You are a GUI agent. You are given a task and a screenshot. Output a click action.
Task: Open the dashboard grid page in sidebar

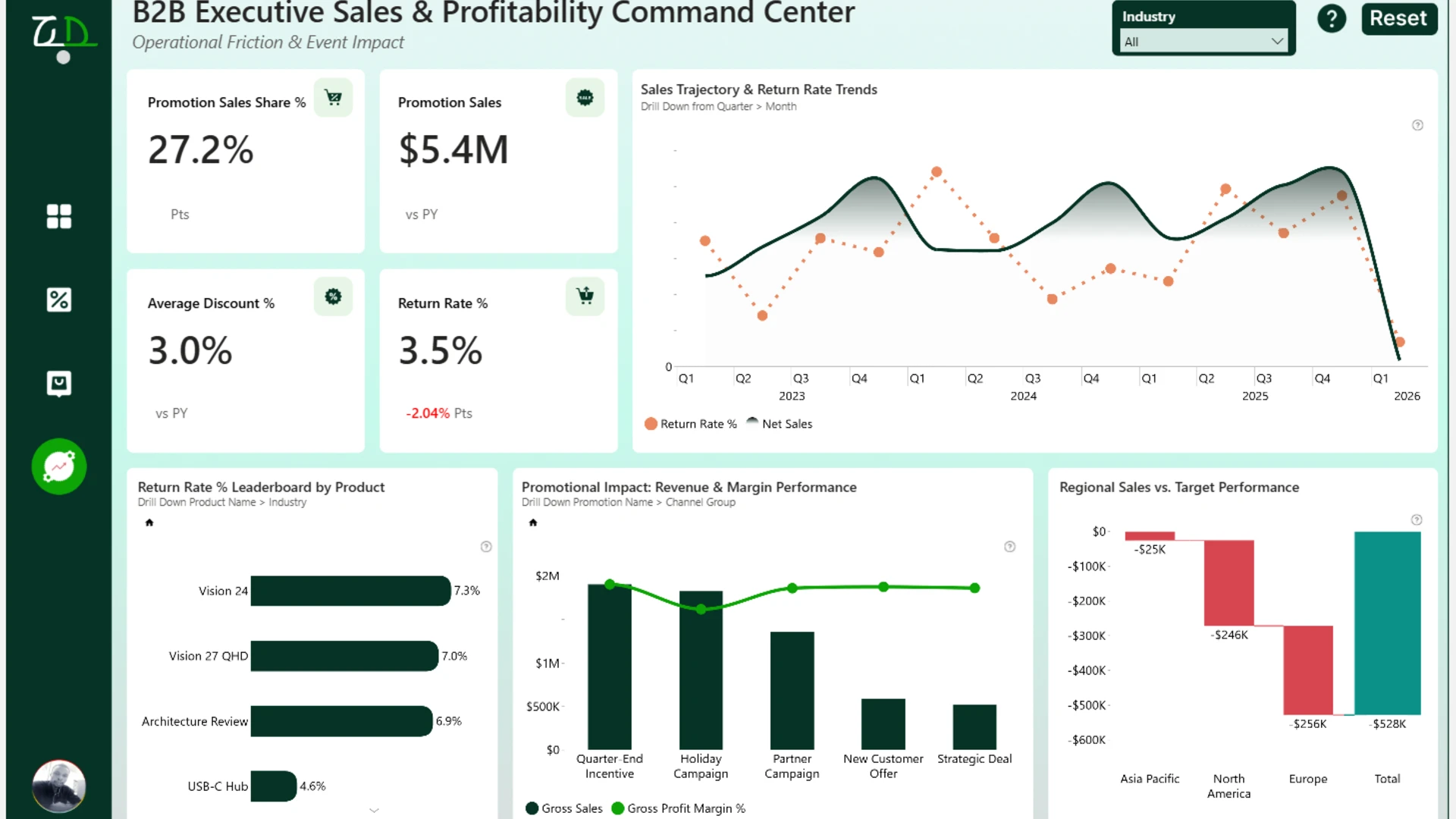pyautogui.click(x=58, y=216)
